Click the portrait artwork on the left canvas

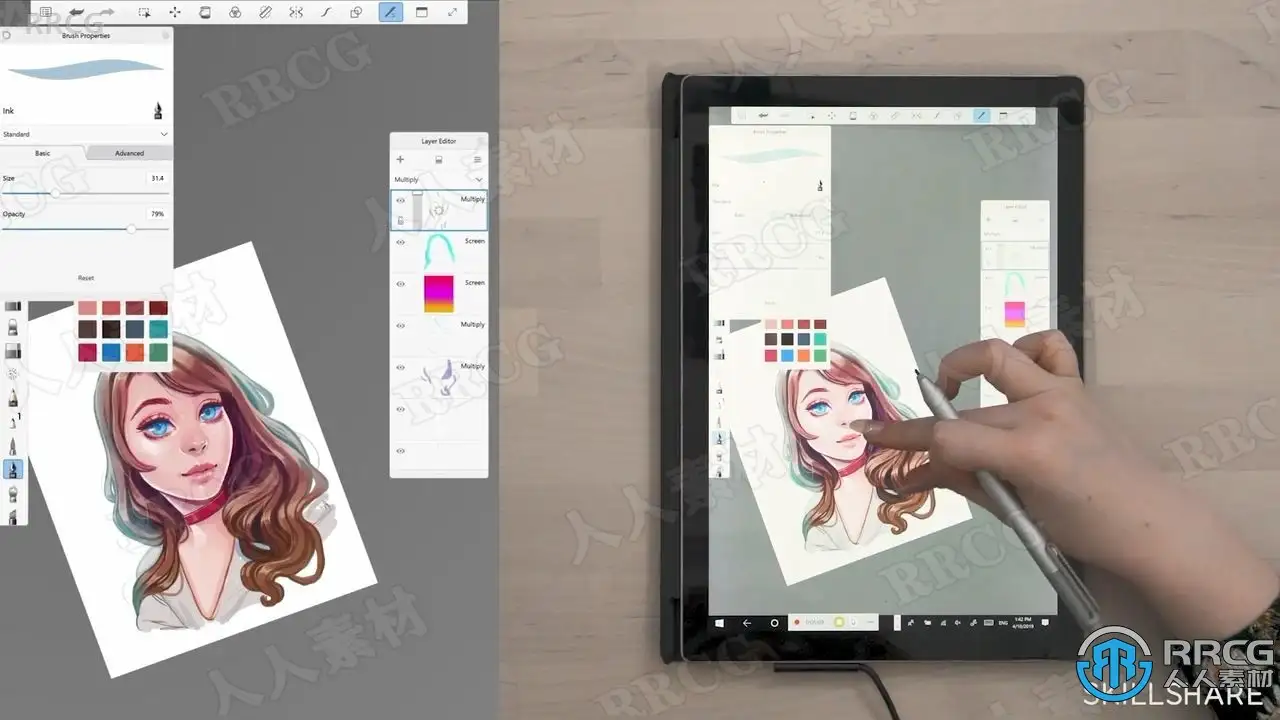[201, 462]
